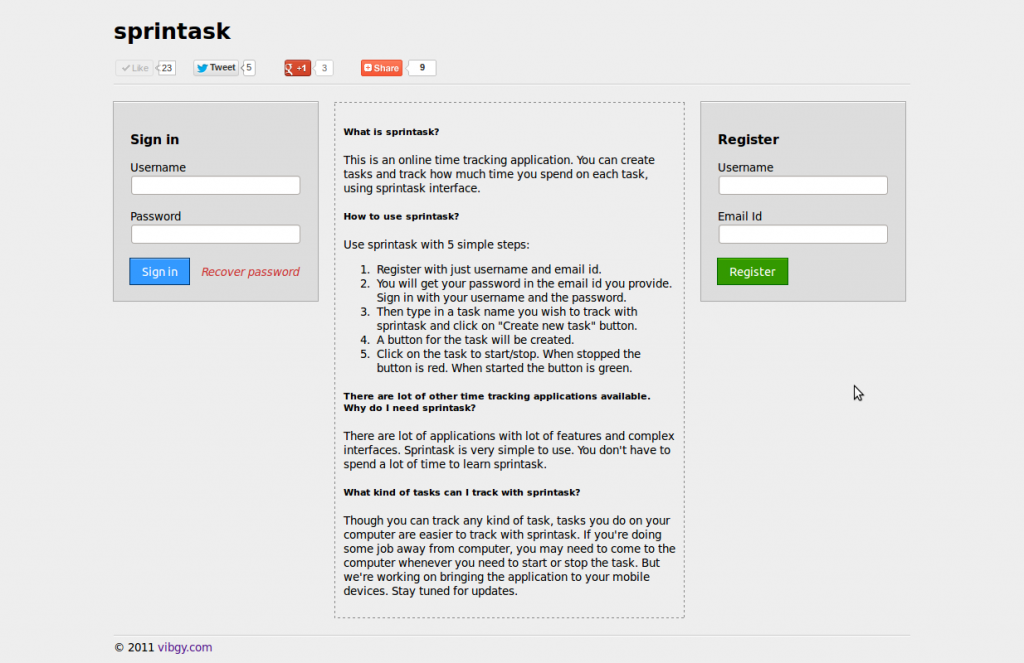The image size is (1024, 663).
Task: Click the Like counter showing 23
Action: pos(167,68)
